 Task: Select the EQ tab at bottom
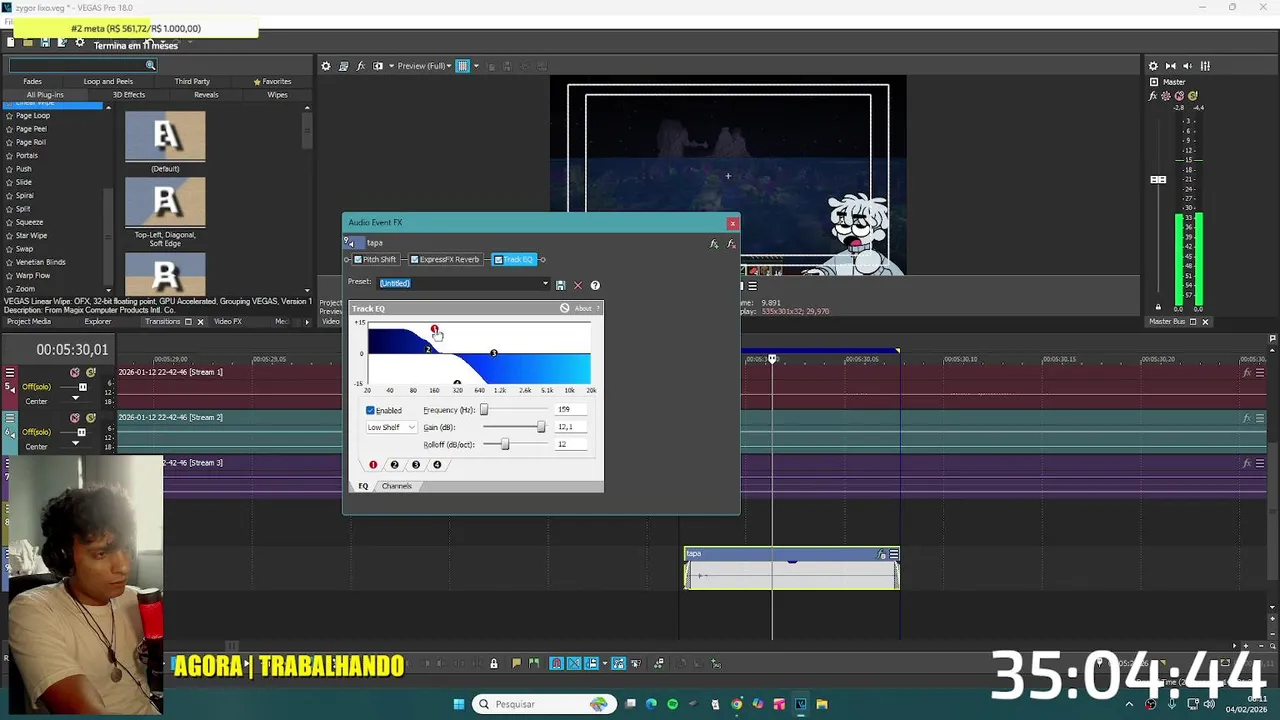(363, 486)
